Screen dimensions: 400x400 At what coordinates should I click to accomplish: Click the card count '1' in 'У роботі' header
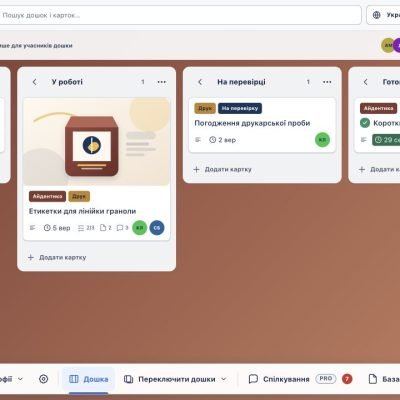(x=143, y=82)
